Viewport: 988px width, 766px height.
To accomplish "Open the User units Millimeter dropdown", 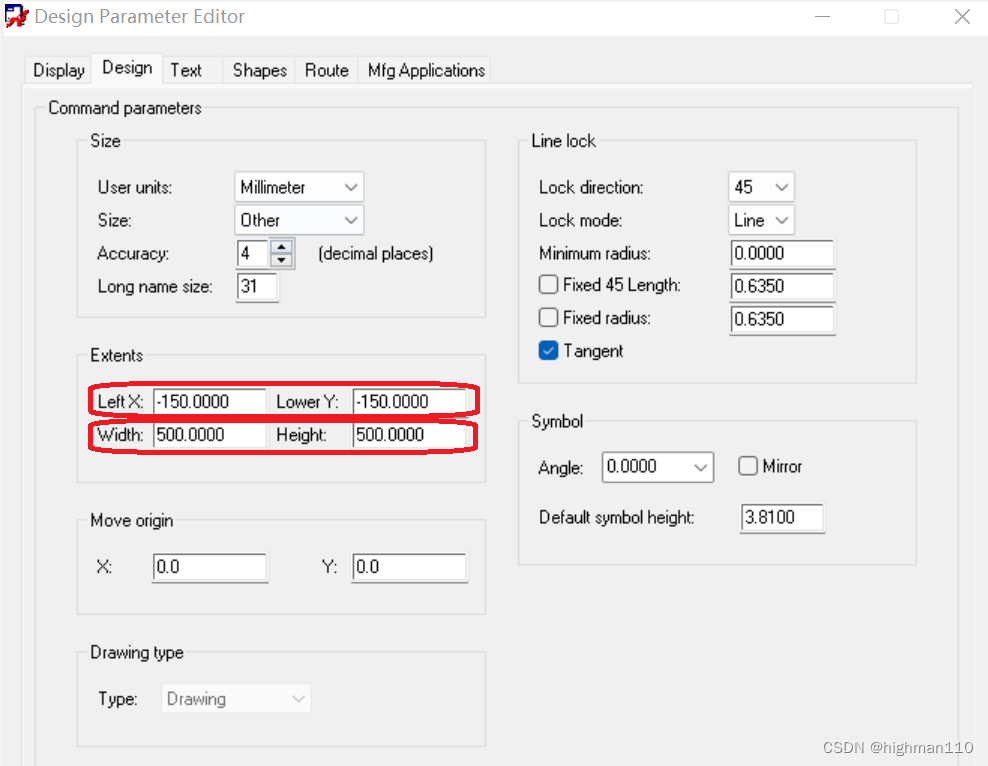I will coord(299,187).
